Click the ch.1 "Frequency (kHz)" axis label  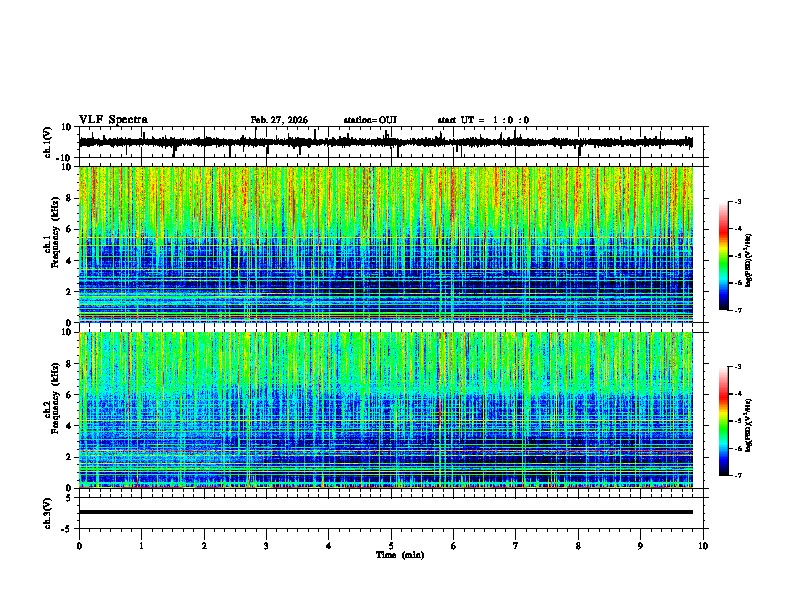point(55,232)
